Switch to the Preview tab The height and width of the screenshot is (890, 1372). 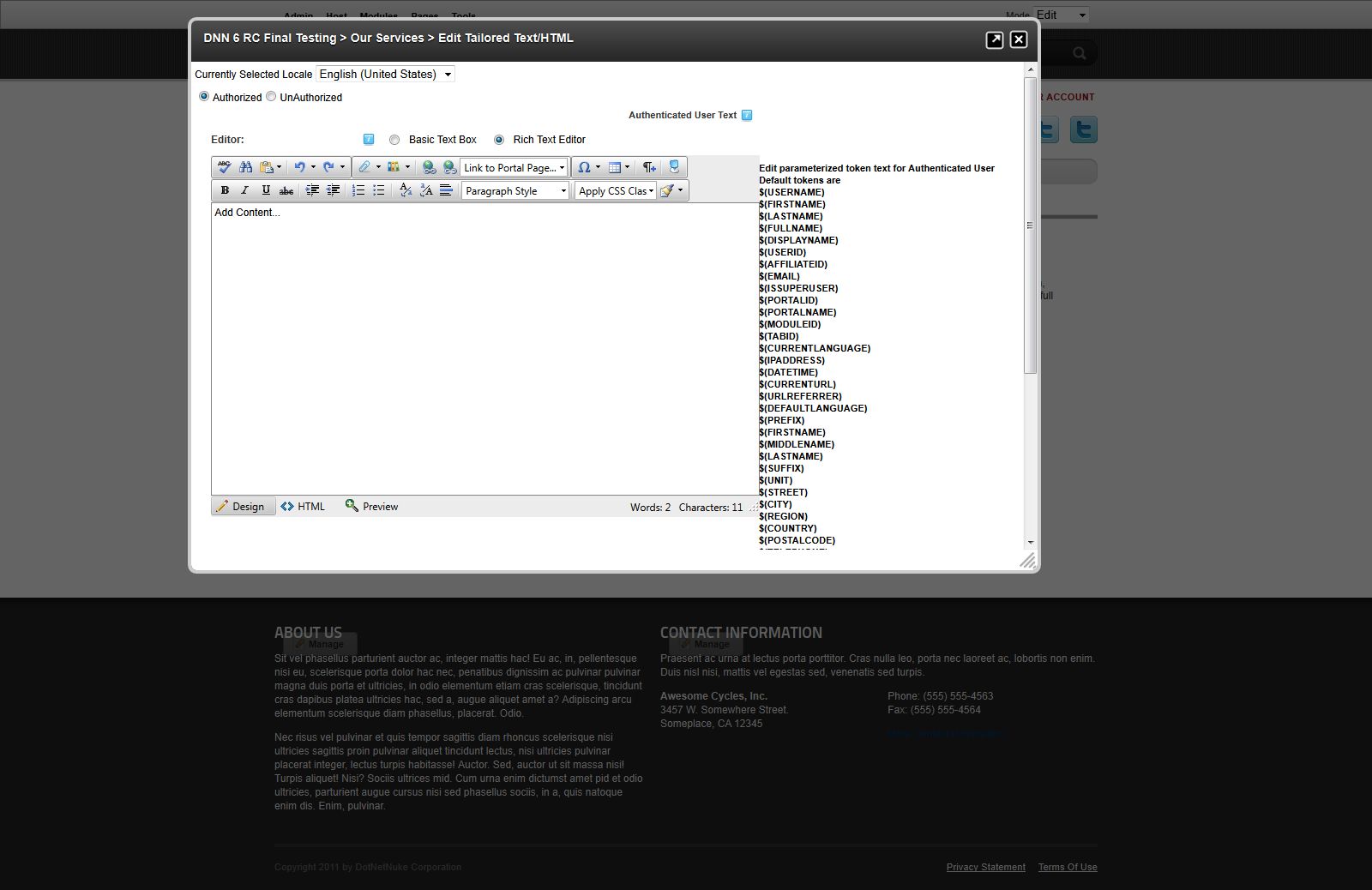pyautogui.click(x=372, y=506)
